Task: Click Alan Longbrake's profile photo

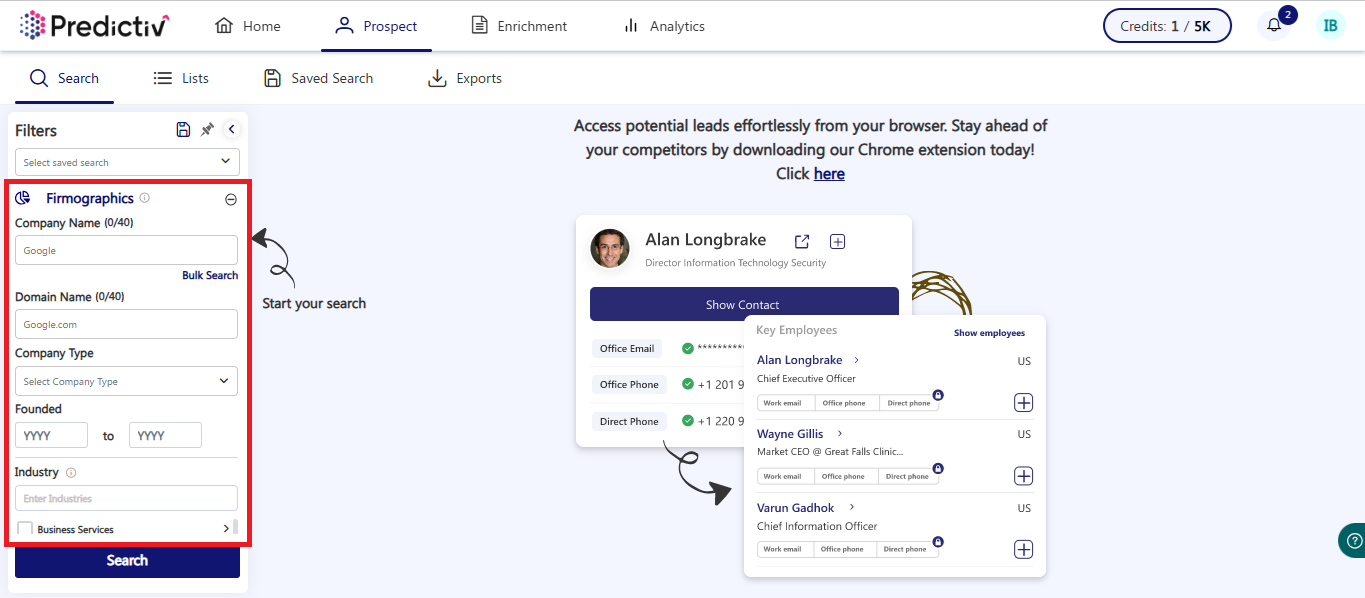Action: [x=610, y=249]
